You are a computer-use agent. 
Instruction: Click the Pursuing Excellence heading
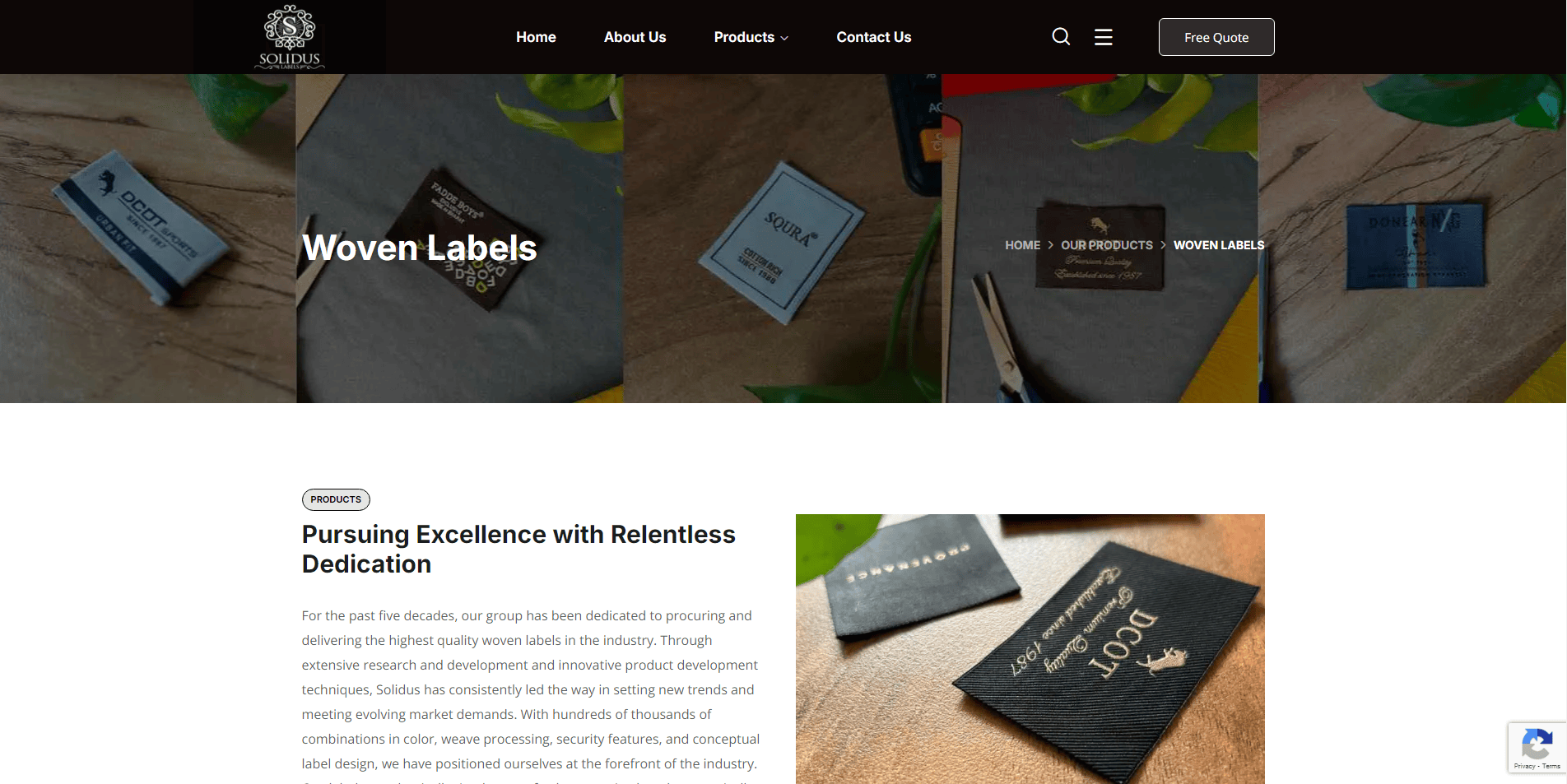pos(518,549)
